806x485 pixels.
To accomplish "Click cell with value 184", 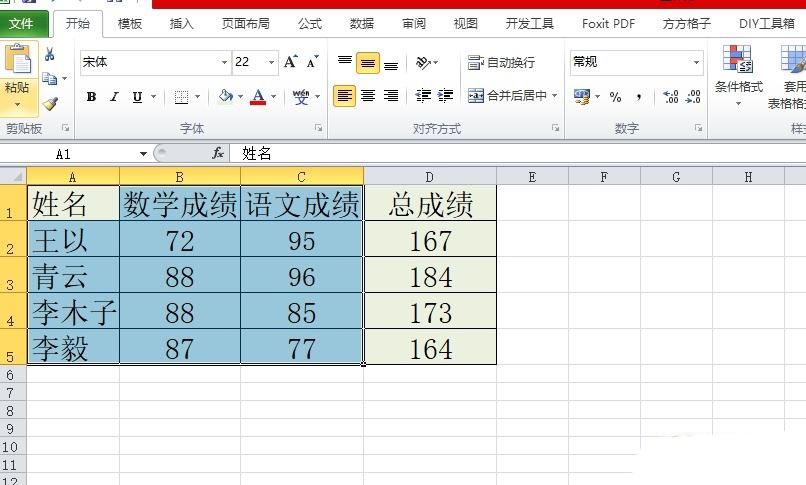I will click(x=430, y=276).
